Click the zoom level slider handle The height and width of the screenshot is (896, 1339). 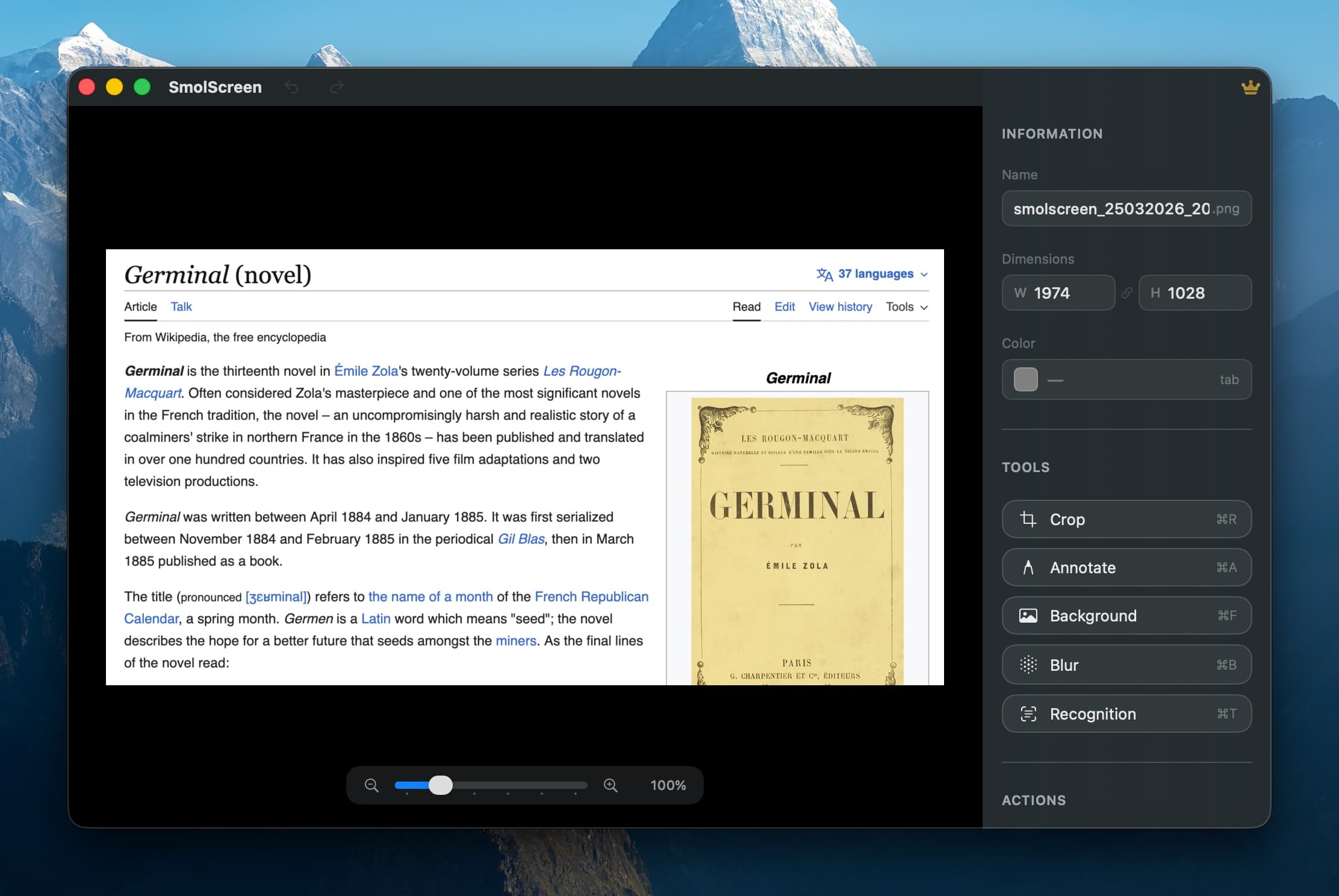point(441,785)
